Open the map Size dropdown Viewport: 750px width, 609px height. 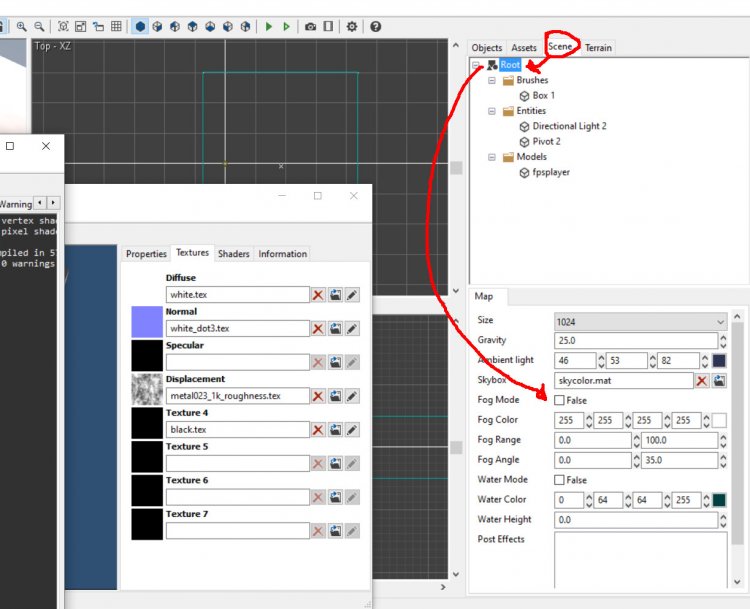tap(640, 321)
